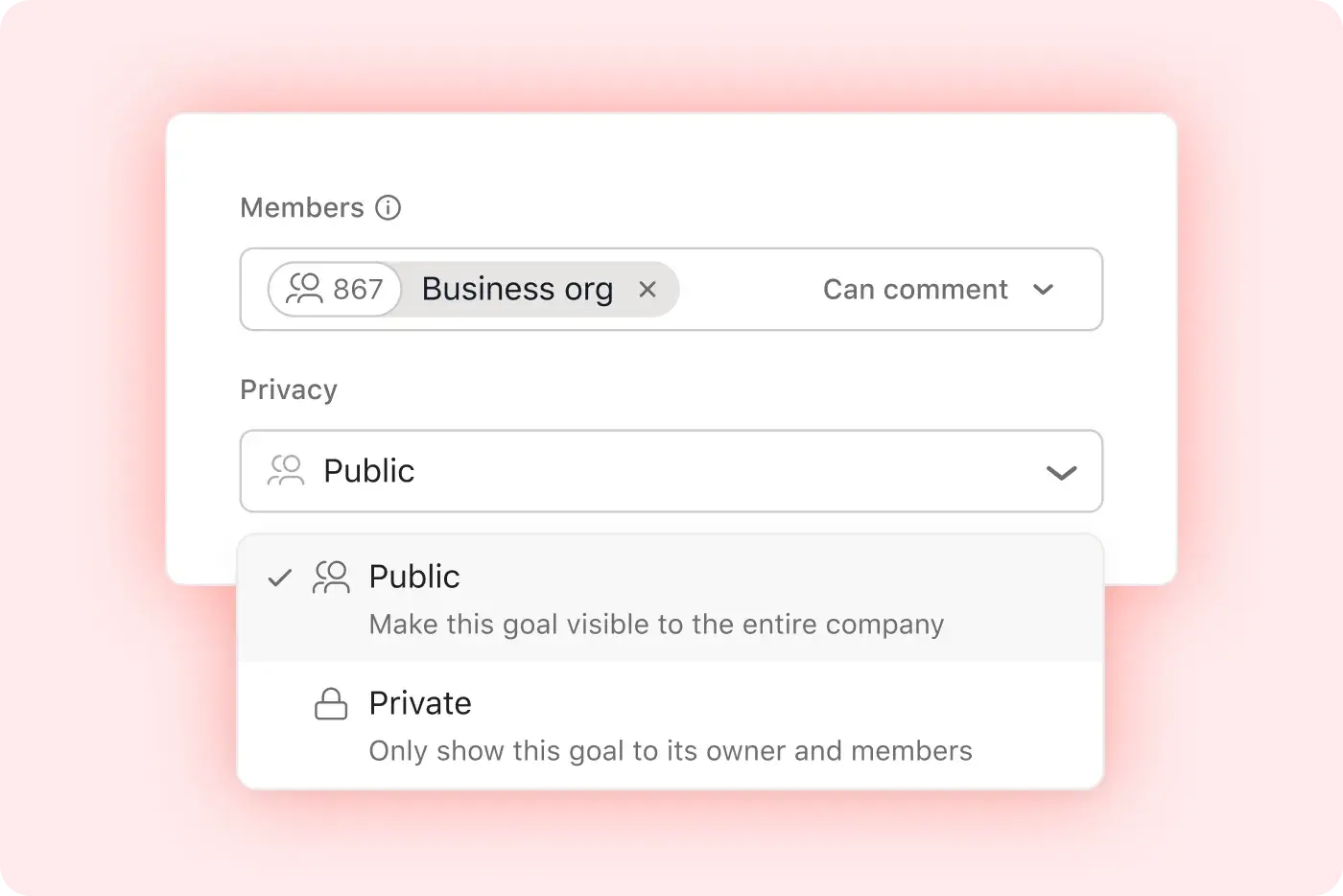Click the Privacy label text
Viewport: 1343px width, 896px height.
289,389
